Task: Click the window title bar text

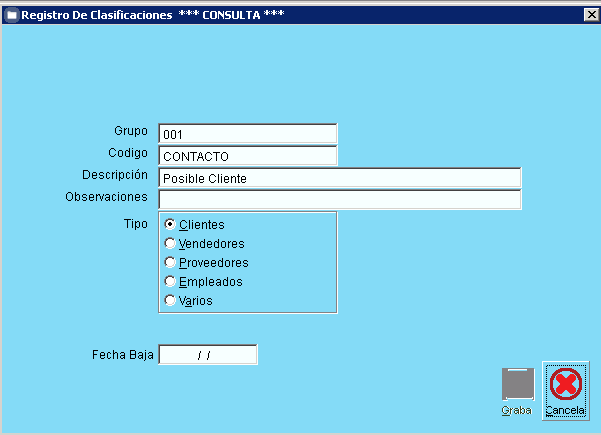Action: point(140,15)
